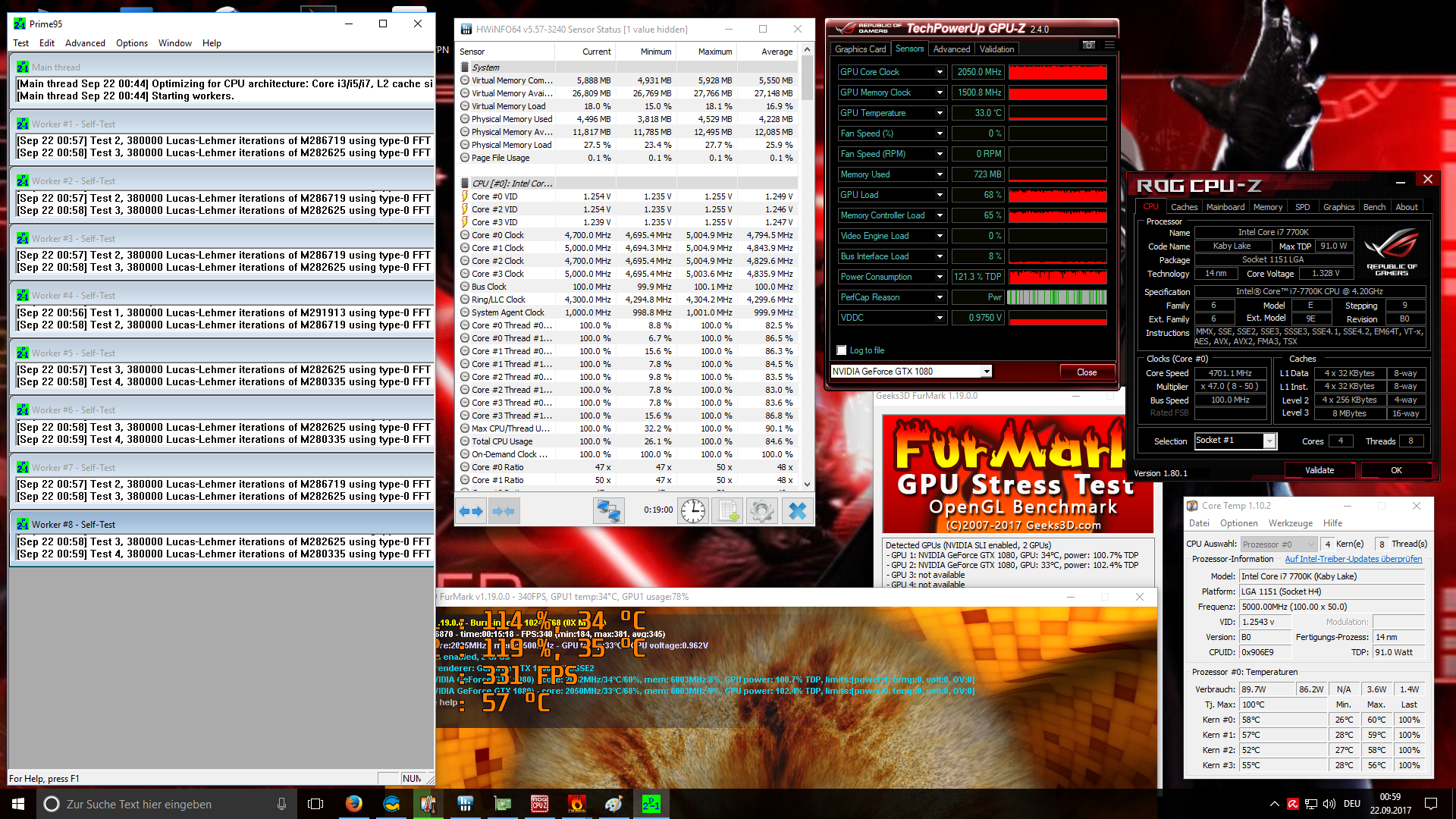Screen dimensions: 1456x819
Task: Click HWiNFO clock reset timer icon
Action: (692, 512)
